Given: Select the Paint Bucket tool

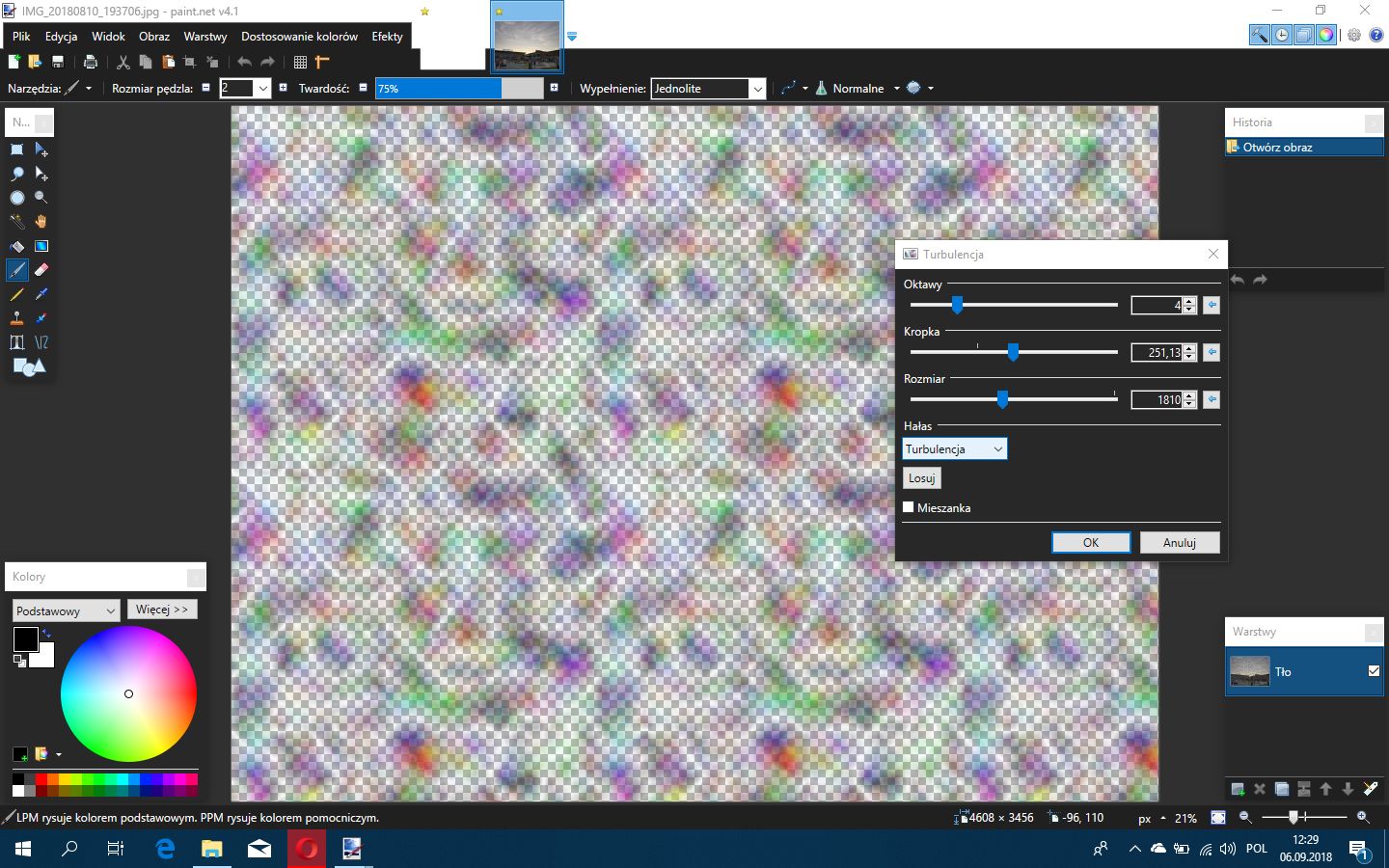Looking at the screenshot, I should coord(17,246).
